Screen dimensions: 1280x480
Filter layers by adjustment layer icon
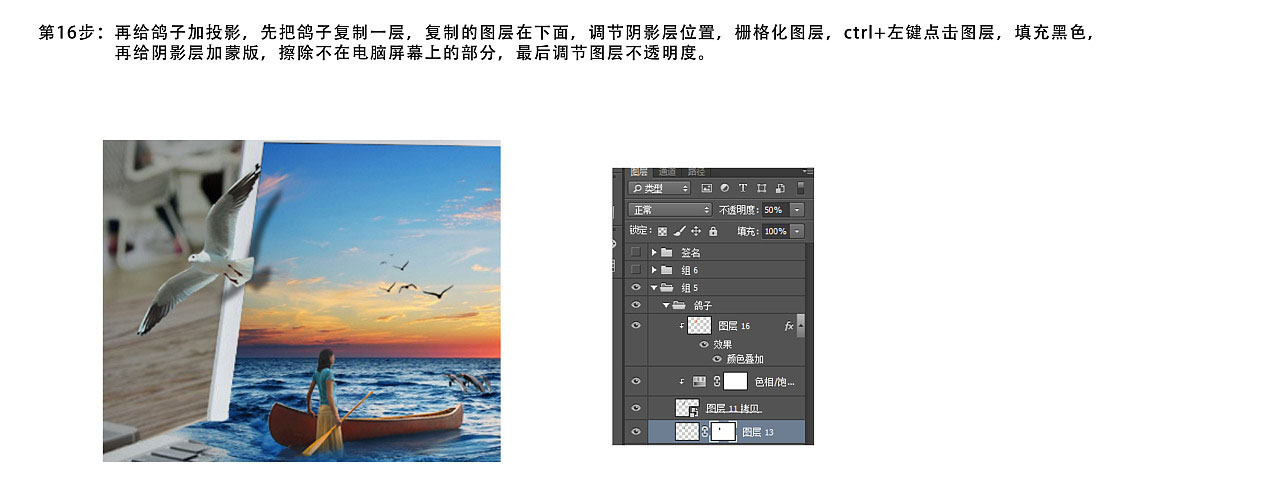725,188
